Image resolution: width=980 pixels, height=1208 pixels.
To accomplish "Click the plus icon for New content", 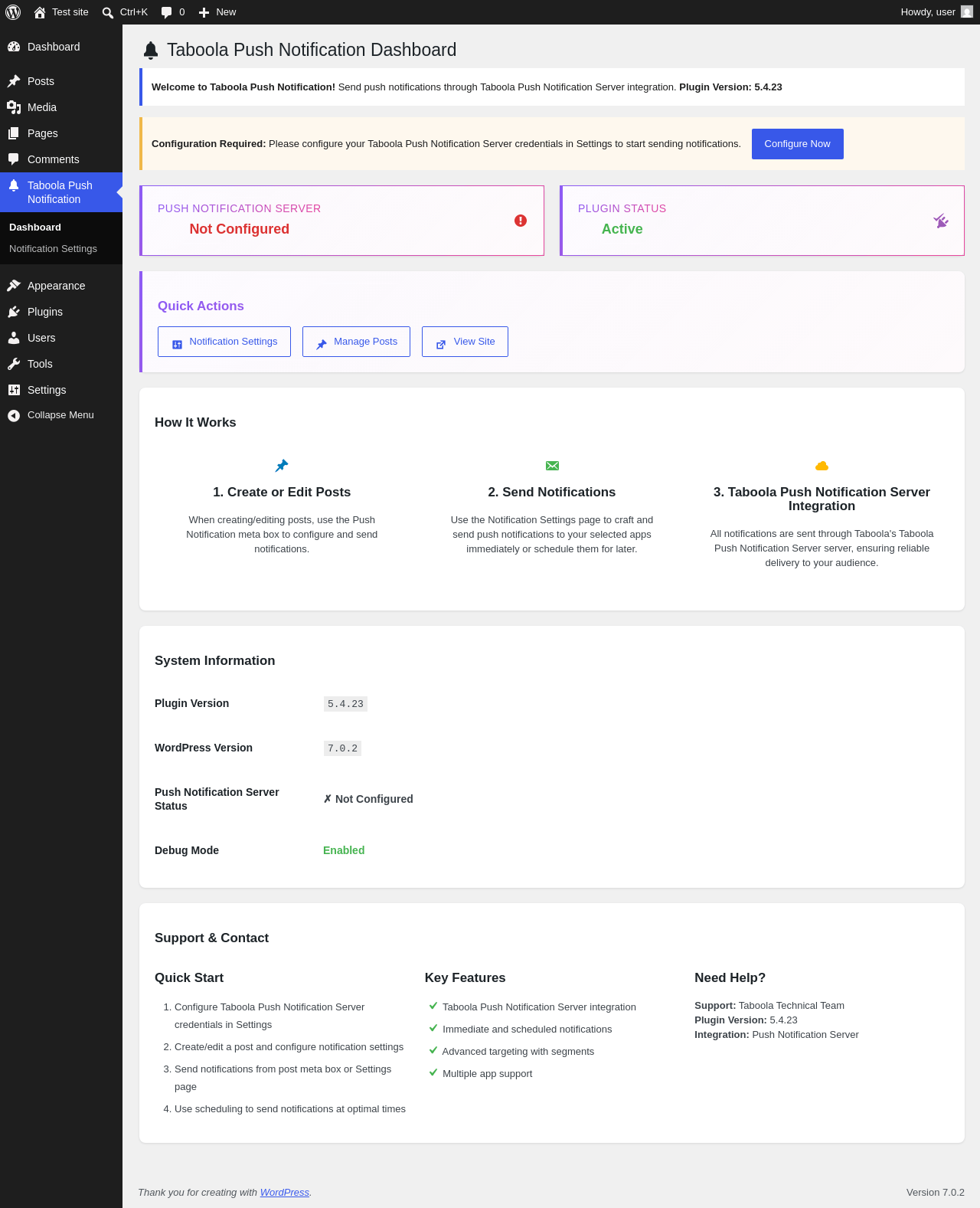I will (x=204, y=12).
